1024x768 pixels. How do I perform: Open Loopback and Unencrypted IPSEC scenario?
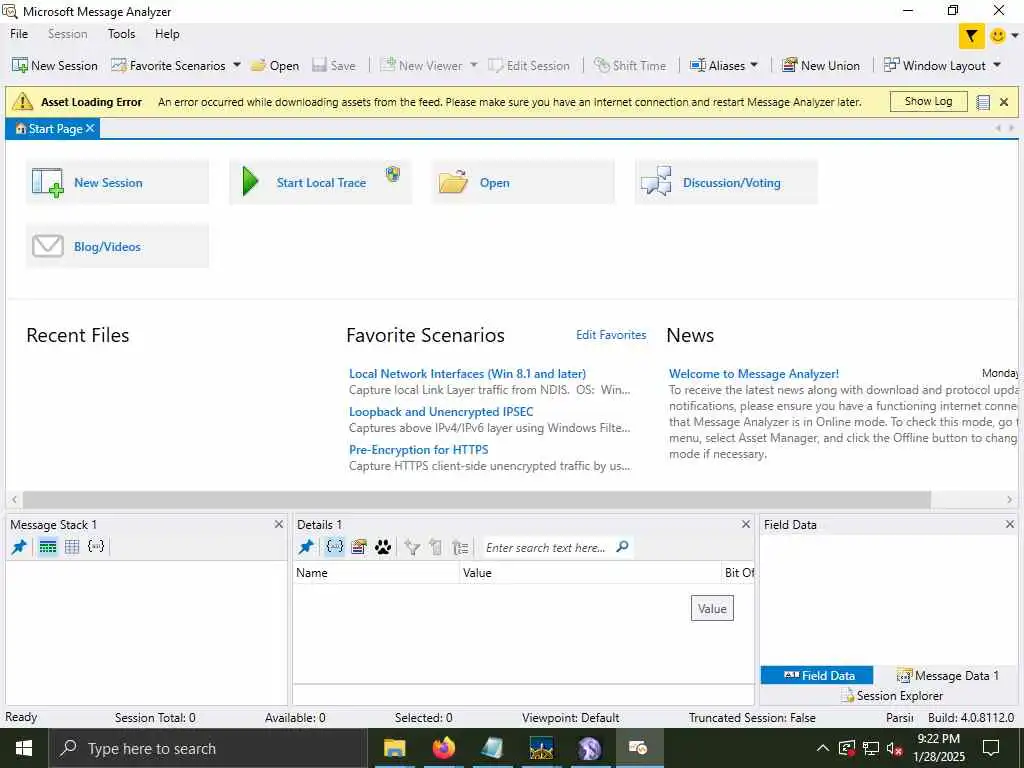(x=441, y=411)
